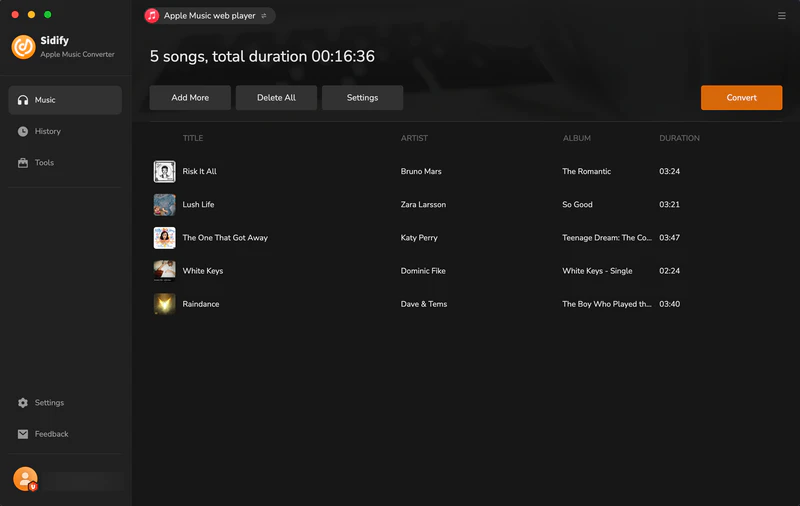Screen dimensions: 800x506
Task: Switch the Apple Music web player source
Action: 209,16
